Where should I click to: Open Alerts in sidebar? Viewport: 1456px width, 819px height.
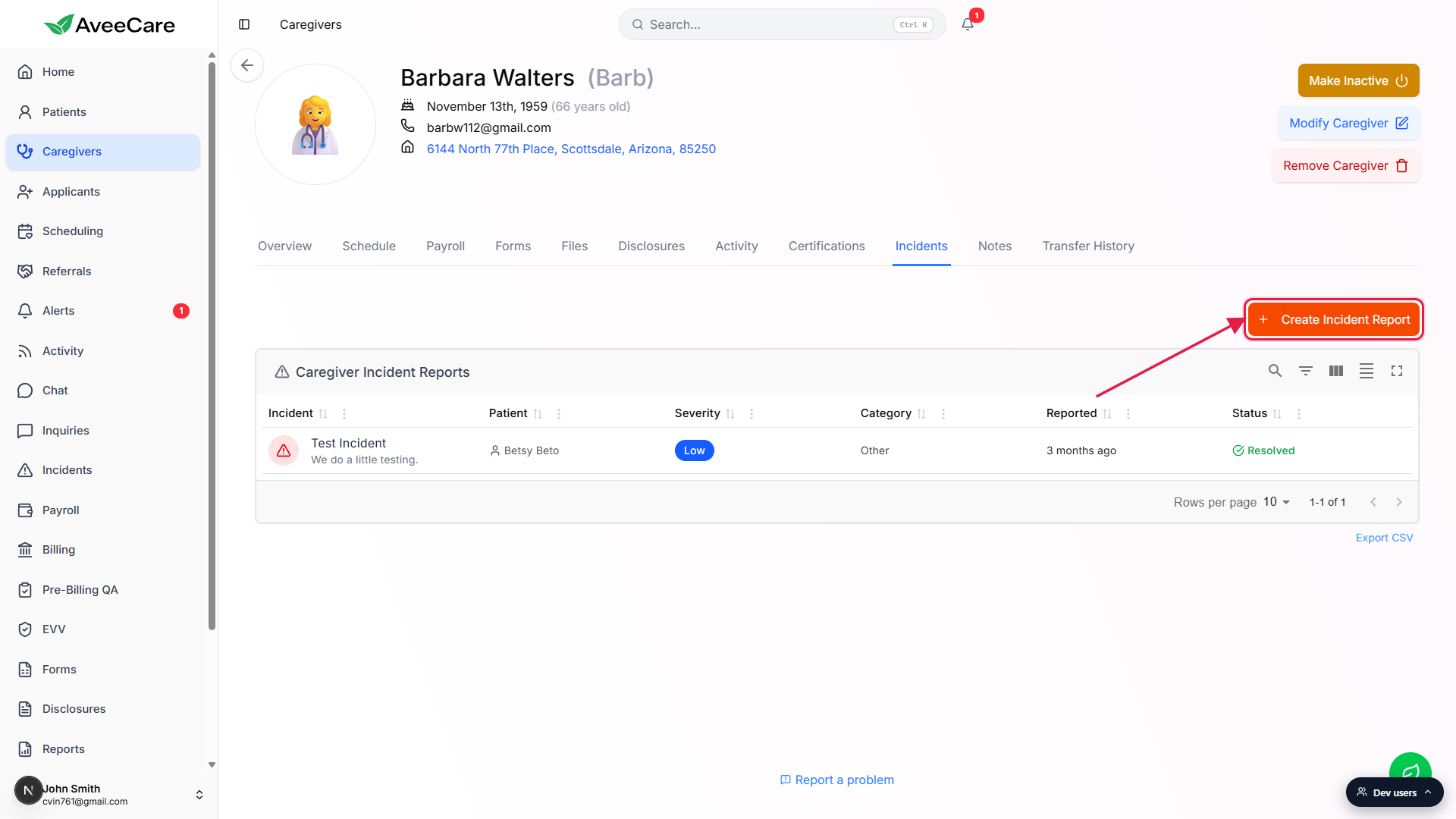coord(103,311)
